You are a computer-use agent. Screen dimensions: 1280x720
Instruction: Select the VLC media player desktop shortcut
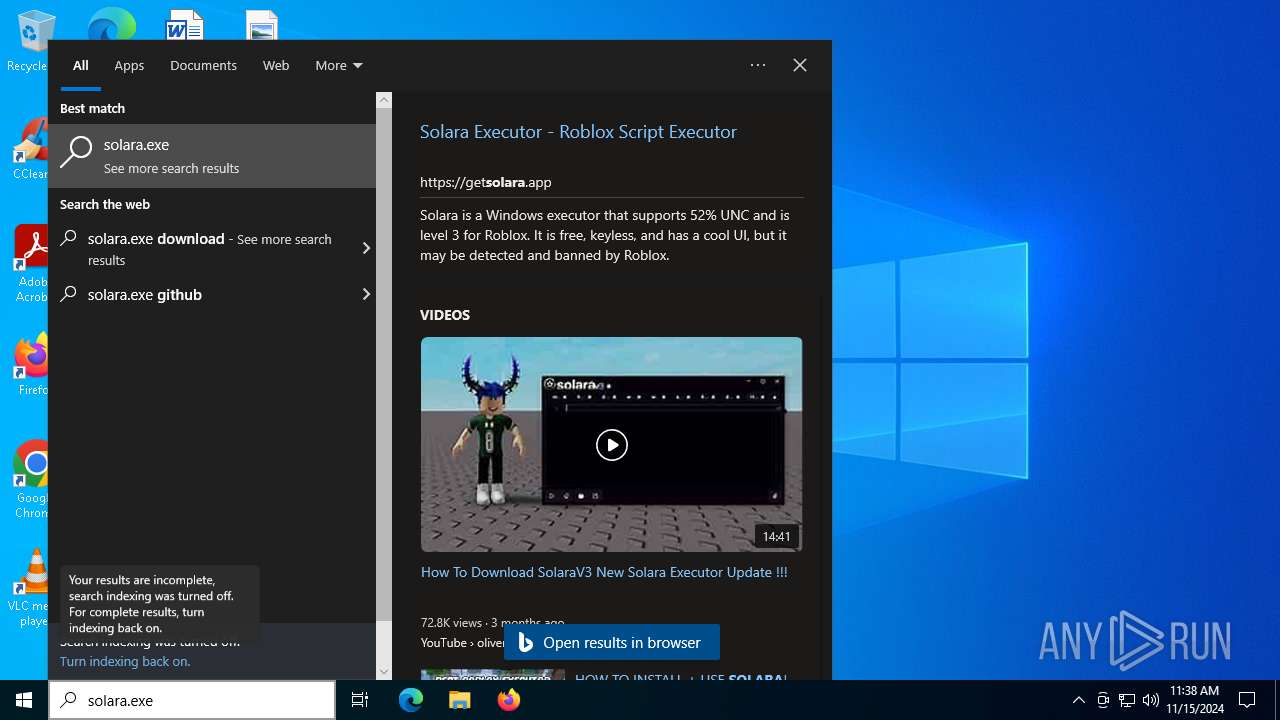[31, 588]
